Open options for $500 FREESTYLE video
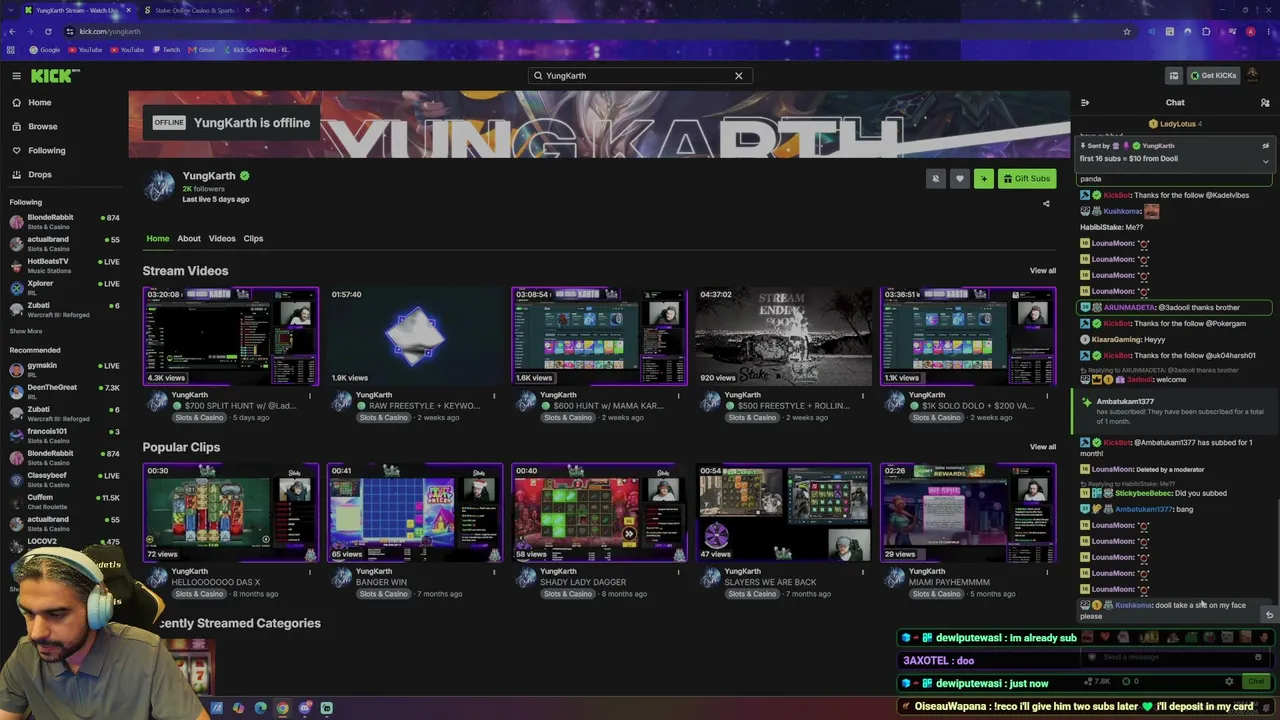Screen dimensions: 1280x720 click(862, 396)
